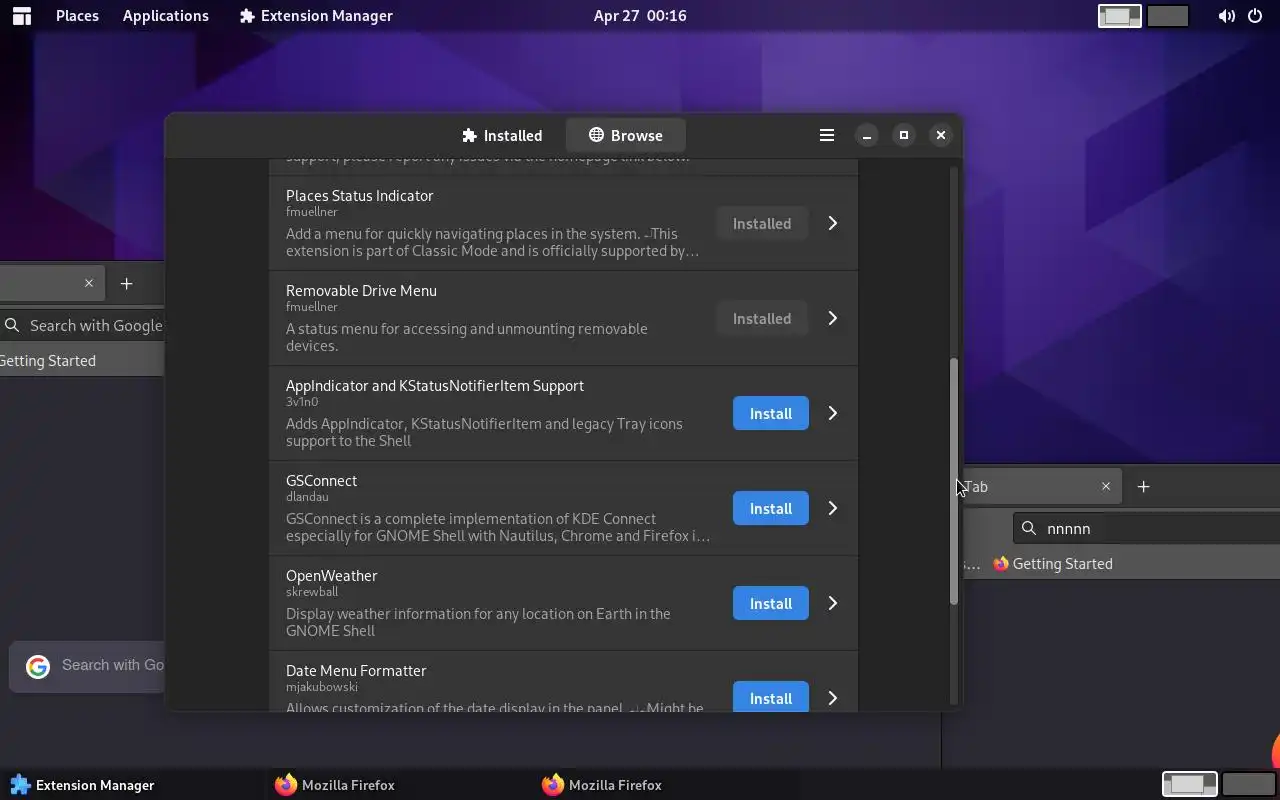Open new tab in right Firefox window
Image resolution: width=1280 pixels, height=800 pixels.
click(x=1143, y=486)
